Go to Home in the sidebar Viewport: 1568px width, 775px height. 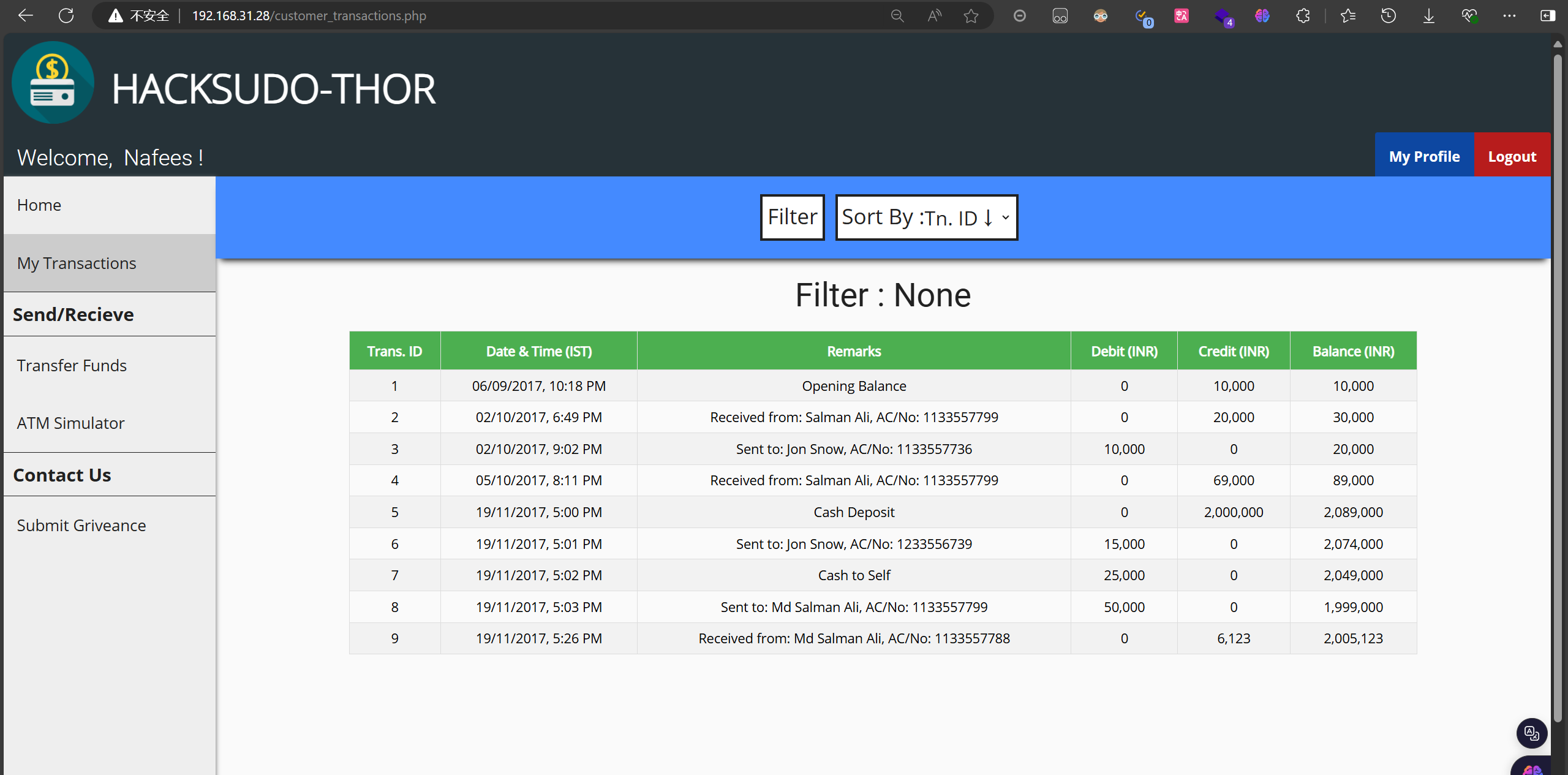pyautogui.click(x=110, y=205)
